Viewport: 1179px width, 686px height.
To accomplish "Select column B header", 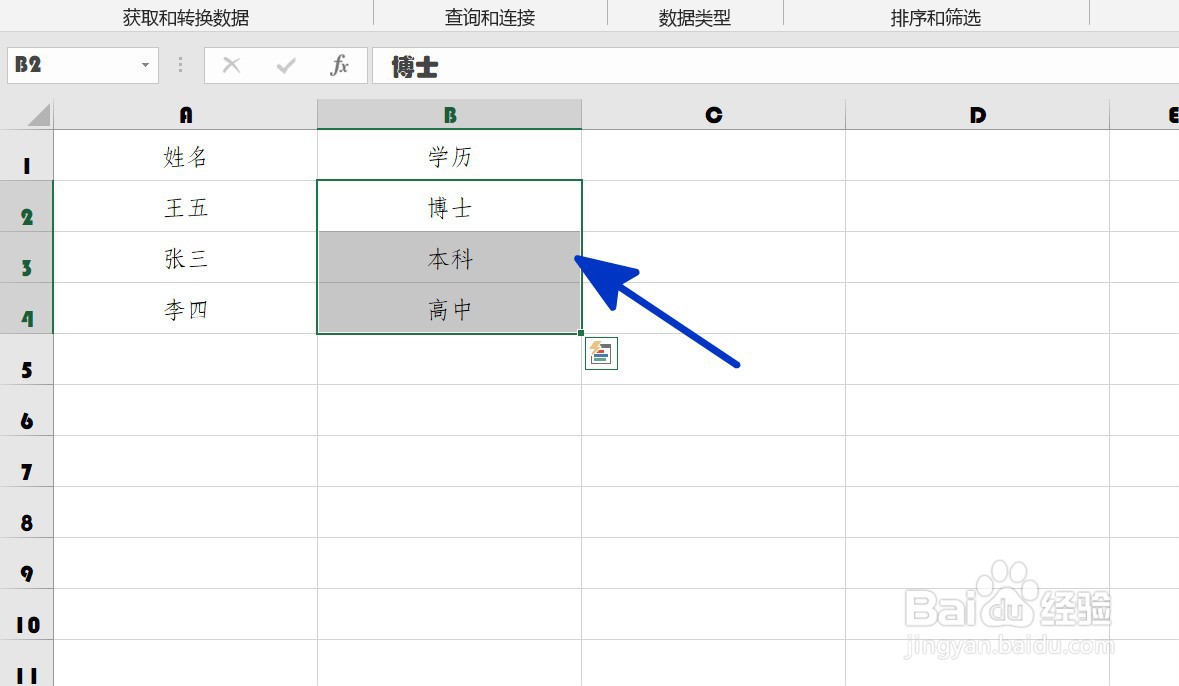I will coord(449,113).
